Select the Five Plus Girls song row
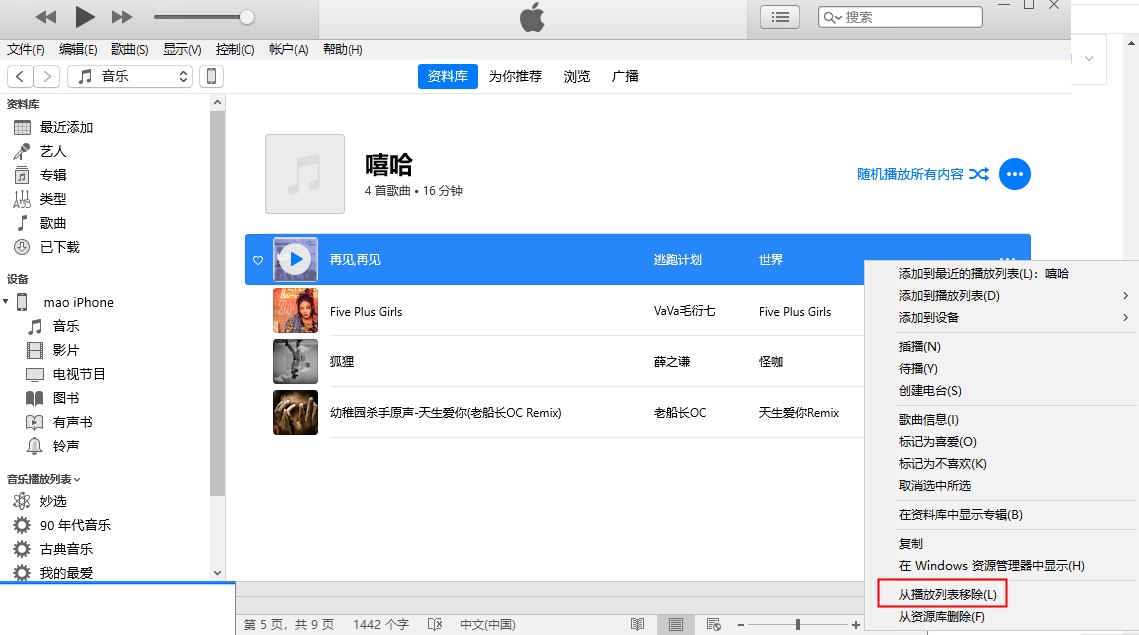Viewport: 1139px width, 635px height. [556, 311]
